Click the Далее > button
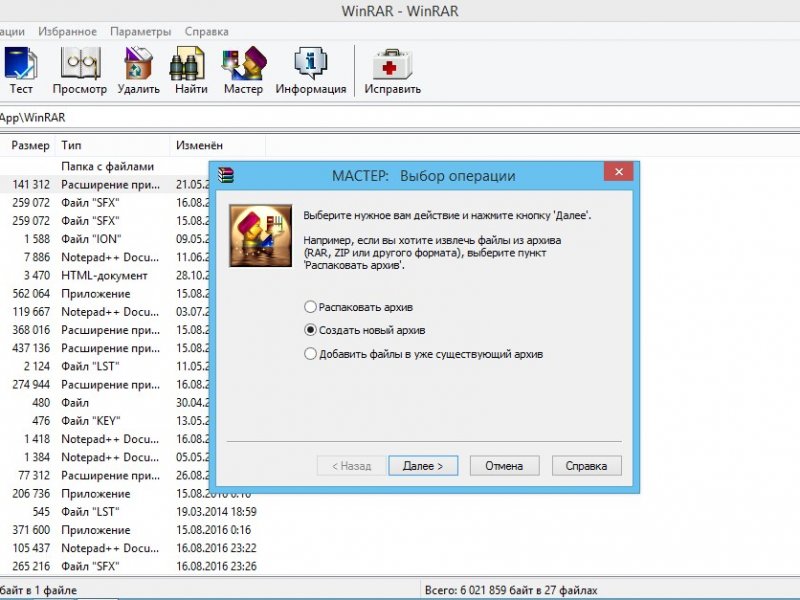This screenshot has width=800, height=600. click(423, 466)
